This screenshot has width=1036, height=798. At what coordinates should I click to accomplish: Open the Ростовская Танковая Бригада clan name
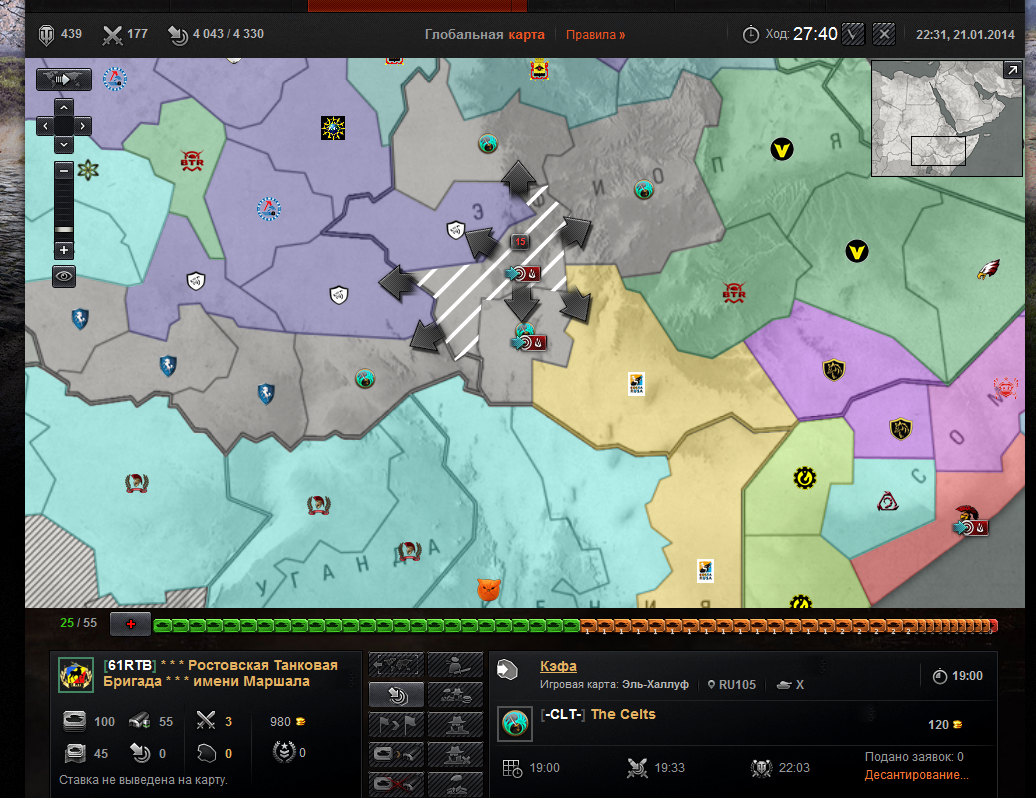(220, 673)
